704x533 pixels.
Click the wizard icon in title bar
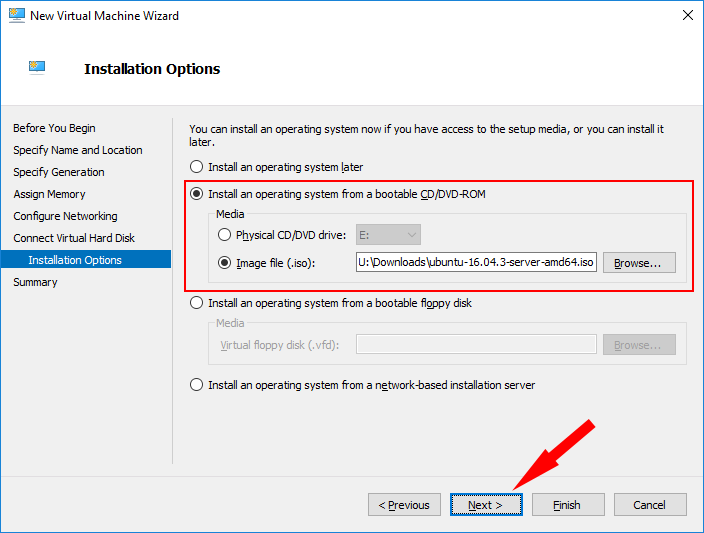17,15
